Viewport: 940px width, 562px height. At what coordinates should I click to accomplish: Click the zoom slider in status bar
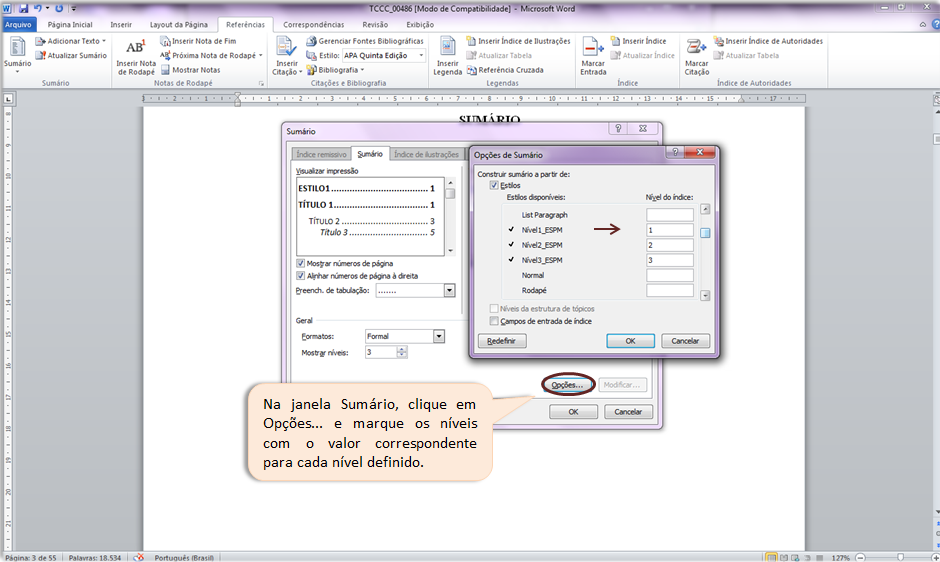899,557
